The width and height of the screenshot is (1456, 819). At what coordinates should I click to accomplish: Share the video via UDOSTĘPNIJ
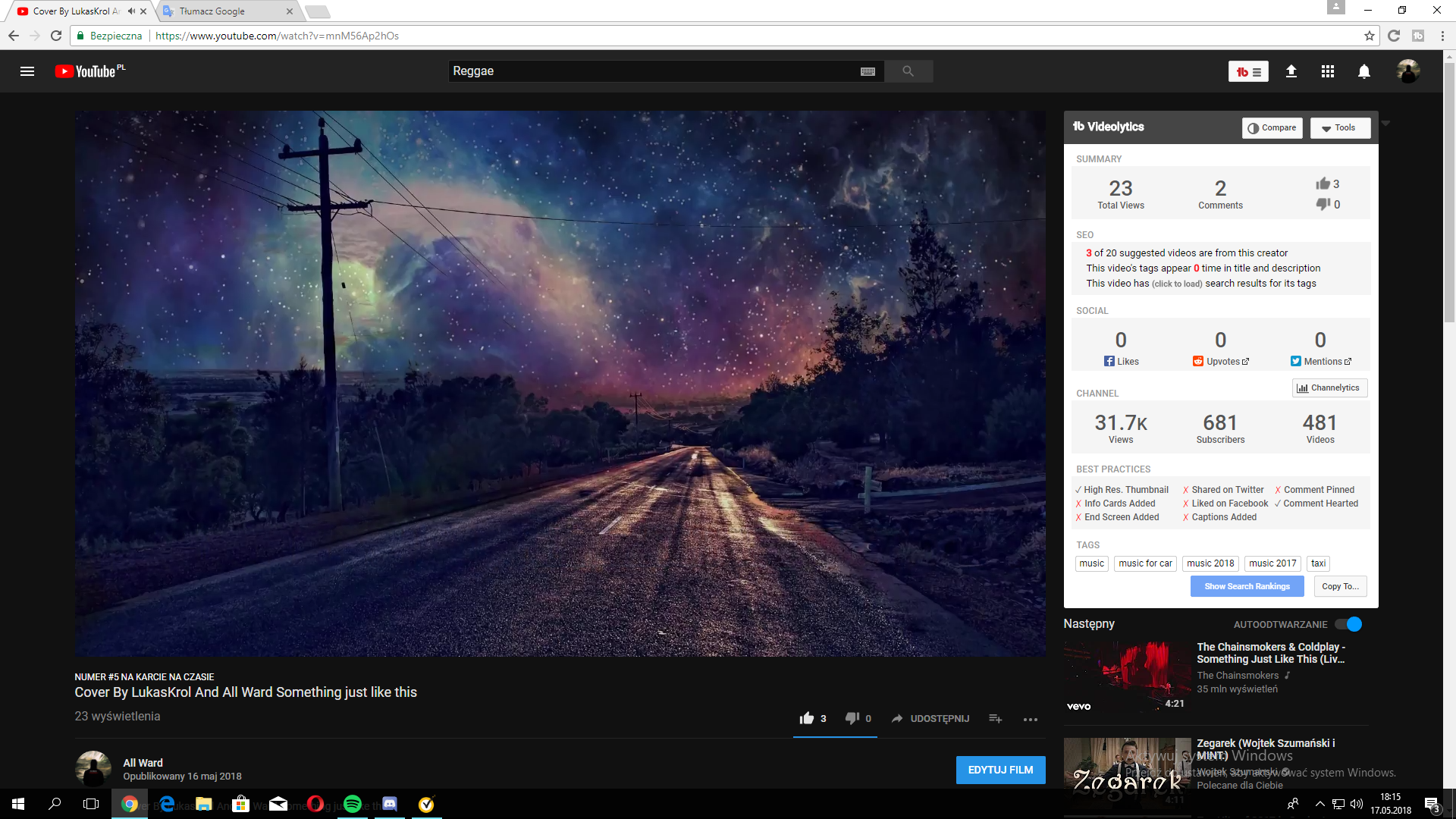[x=930, y=718]
